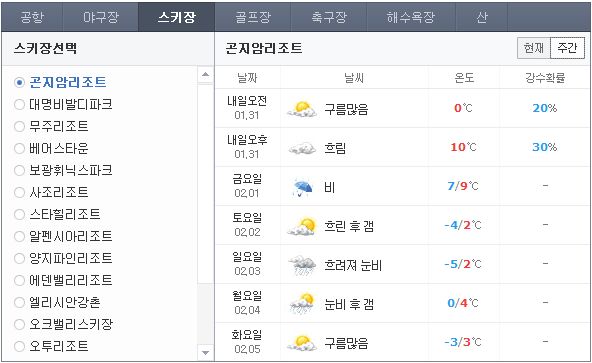
Task: Select the 오크밸리스키장 radio button
Action: tap(19, 324)
